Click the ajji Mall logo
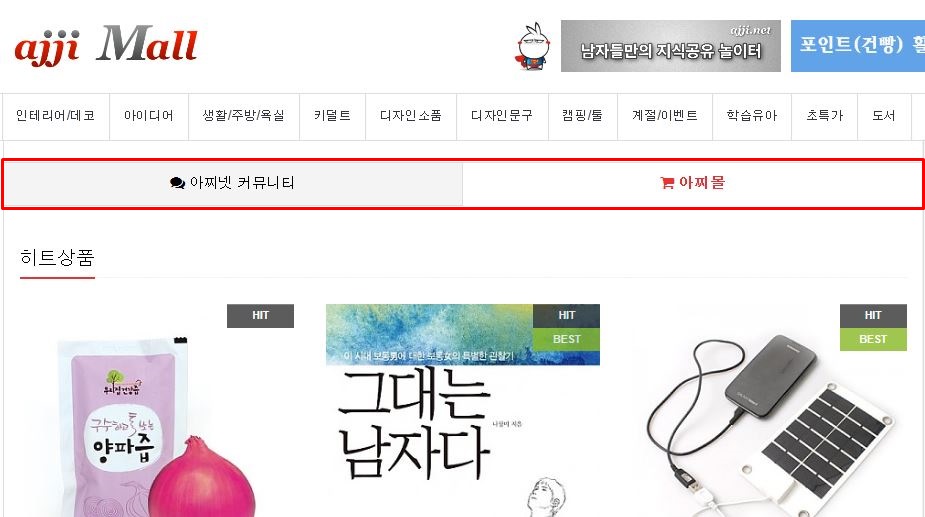The image size is (925, 517). [x=106, y=44]
